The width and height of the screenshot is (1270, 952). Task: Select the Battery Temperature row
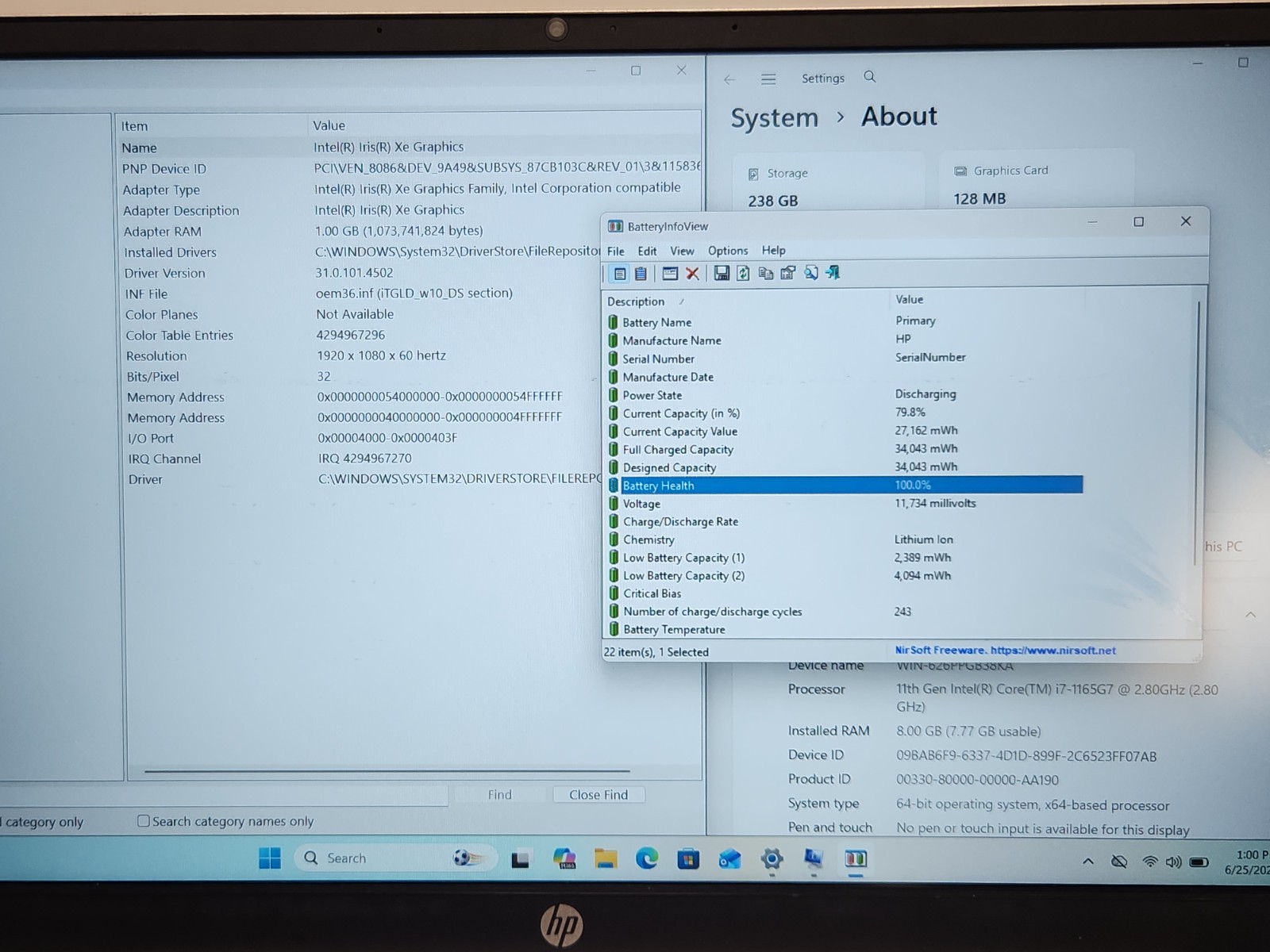coord(844,630)
